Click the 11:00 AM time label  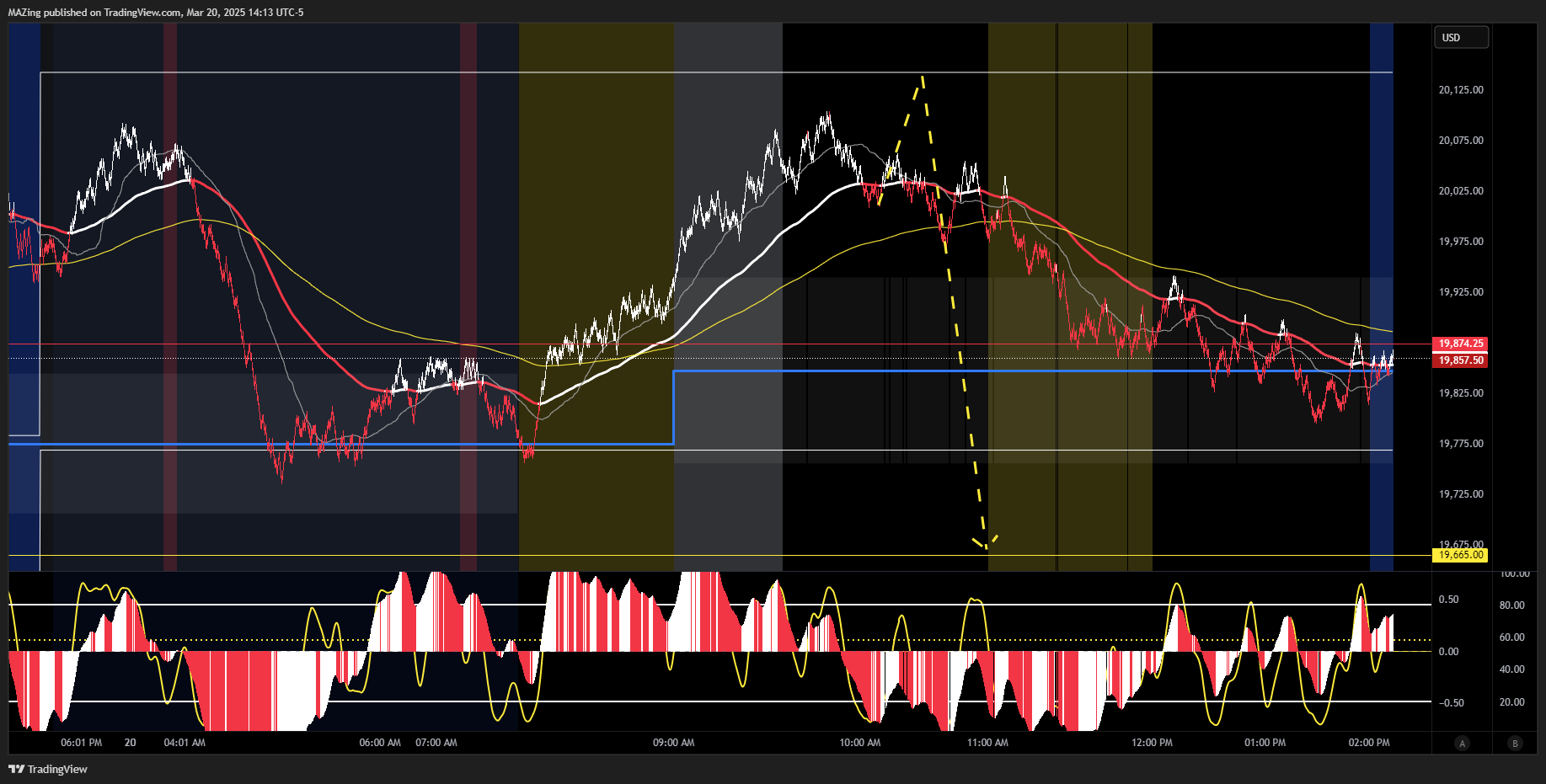tap(987, 743)
